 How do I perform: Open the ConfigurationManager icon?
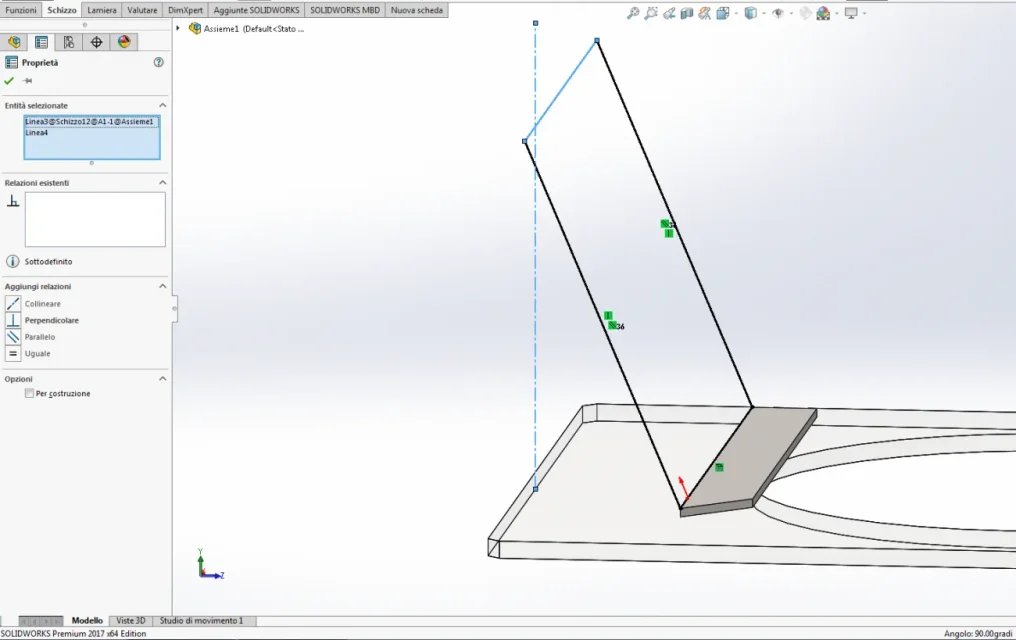[x=69, y=42]
